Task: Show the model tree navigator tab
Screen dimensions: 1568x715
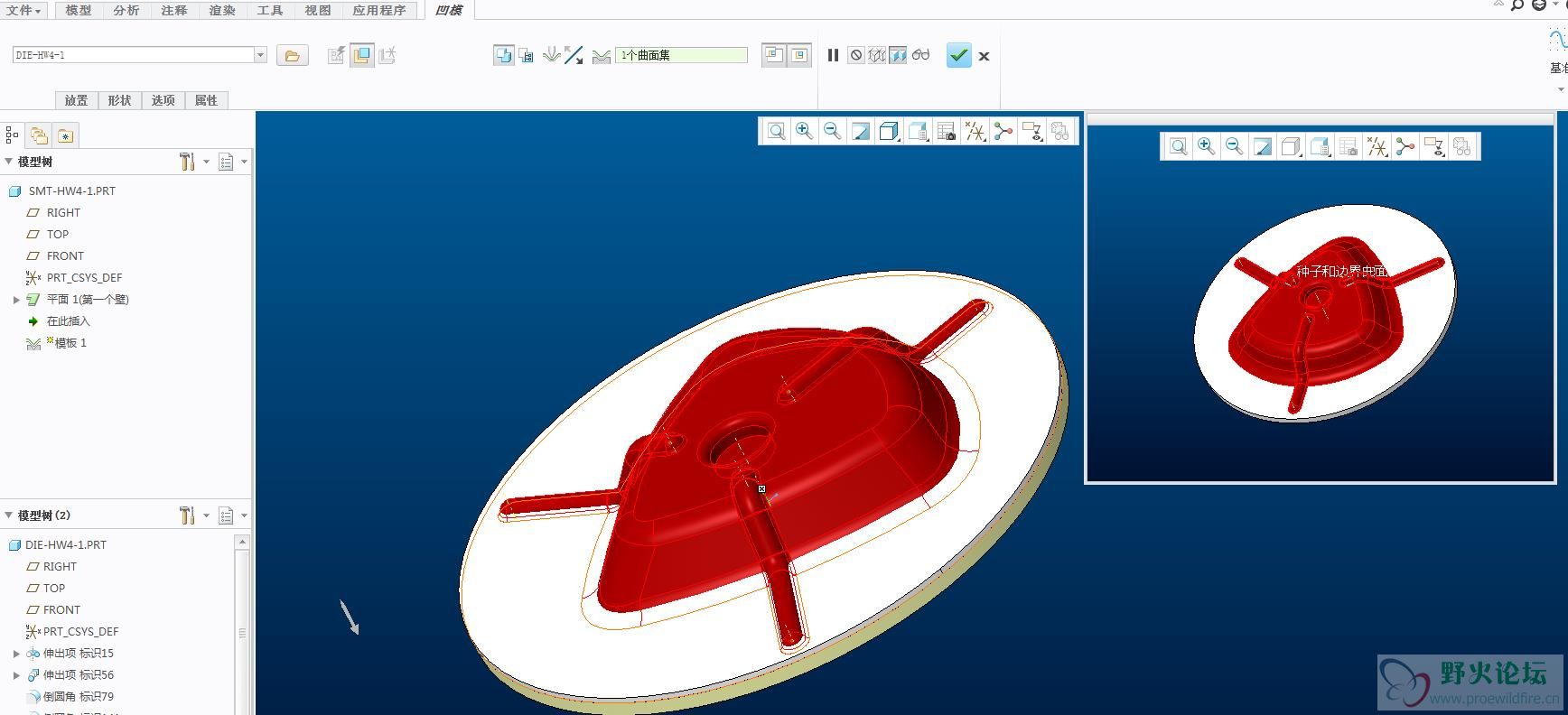Action: point(12,135)
